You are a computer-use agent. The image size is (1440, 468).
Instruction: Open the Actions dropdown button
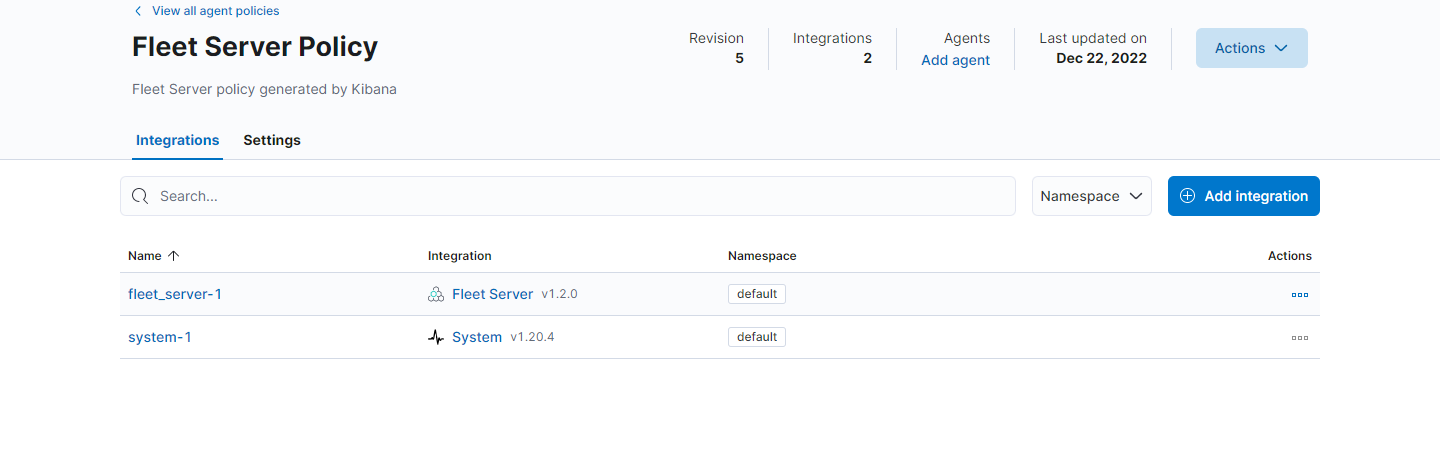click(x=1252, y=48)
